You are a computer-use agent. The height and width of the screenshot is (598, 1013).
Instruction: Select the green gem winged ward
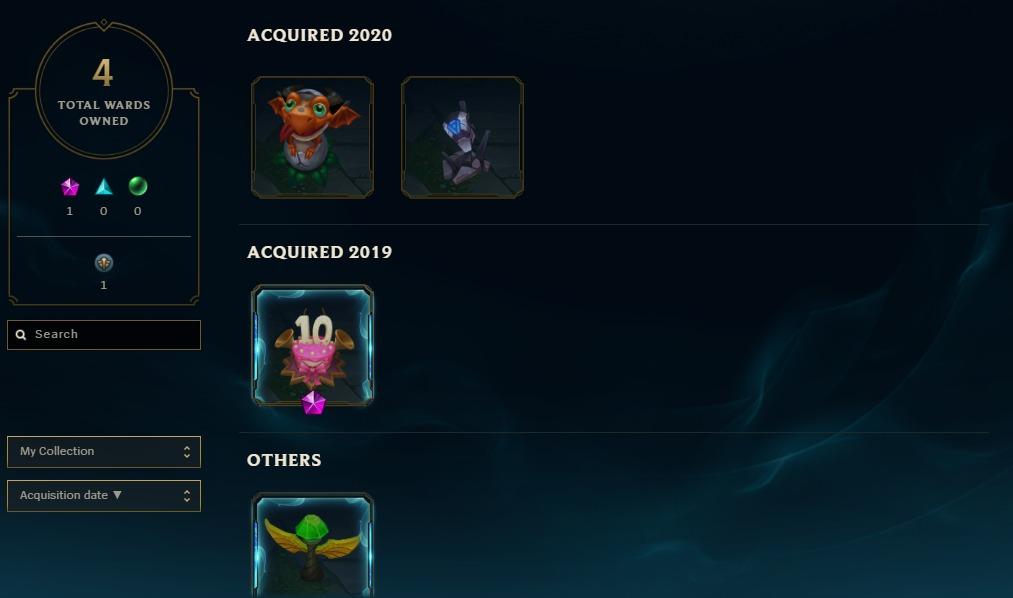(313, 545)
